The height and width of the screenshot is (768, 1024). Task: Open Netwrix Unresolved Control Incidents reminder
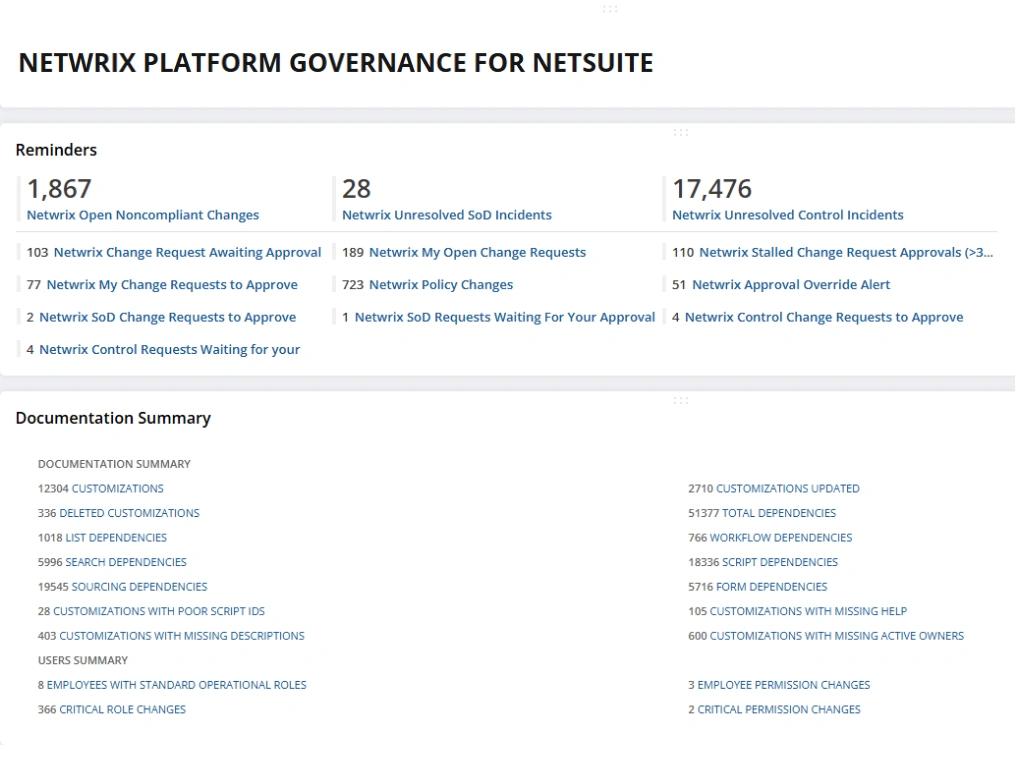(x=788, y=215)
